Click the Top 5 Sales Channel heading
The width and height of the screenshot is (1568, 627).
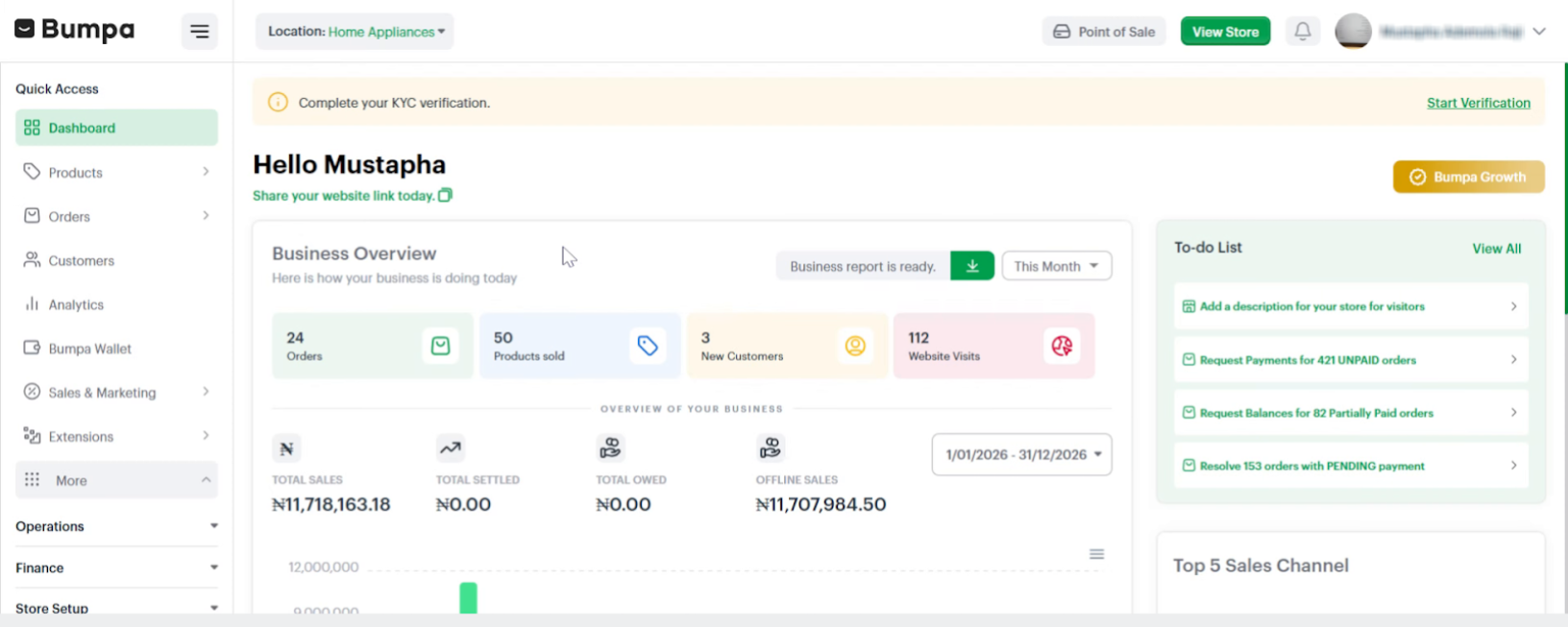[x=1261, y=566]
